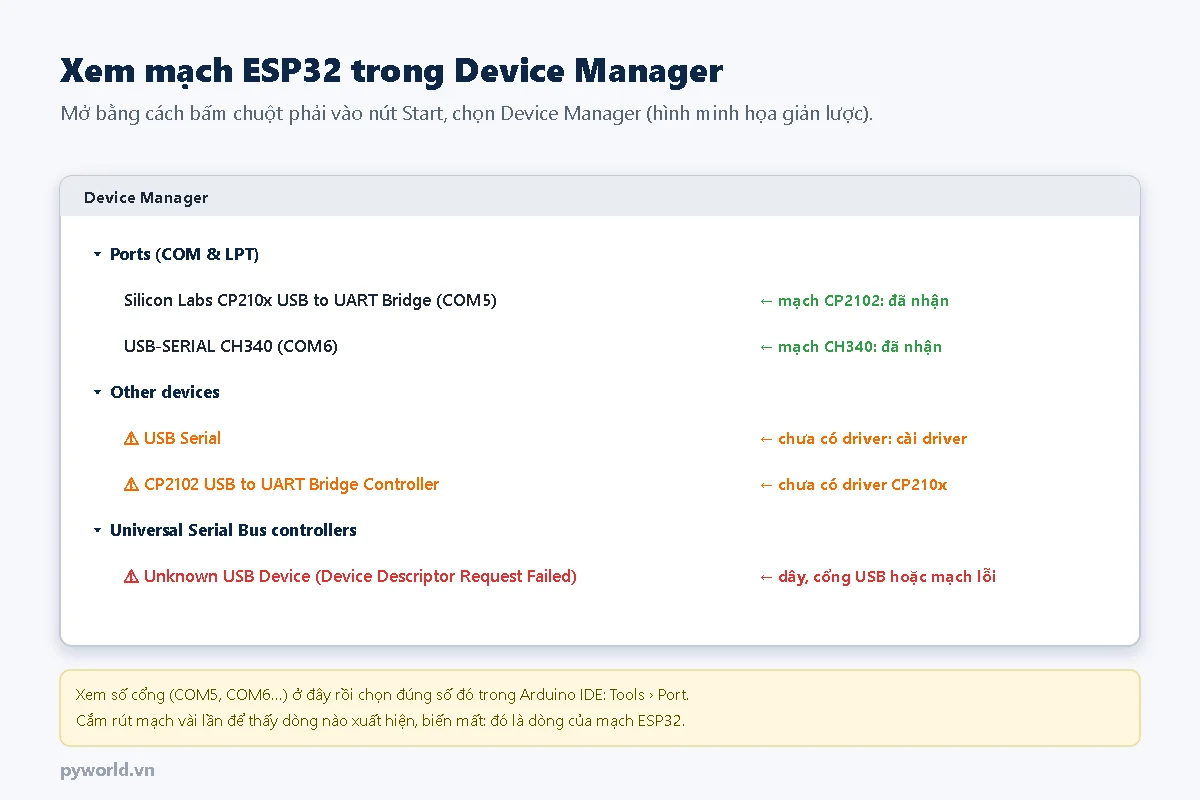Image resolution: width=1200 pixels, height=800 pixels.
Task: Click the Device Manager title bar text
Action: click(x=146, y=197)
